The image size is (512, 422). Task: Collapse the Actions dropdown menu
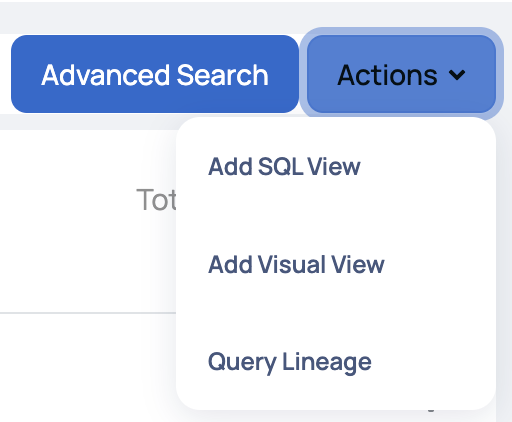401,74
